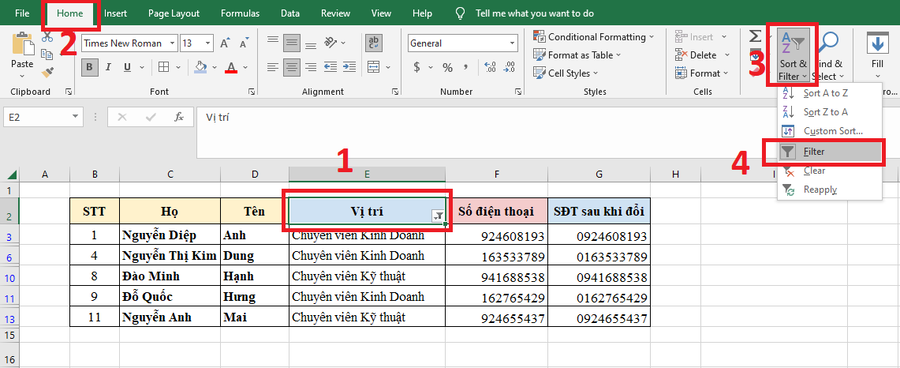Apply the red Font Color
This screenshot has width=900, height=368.
pyautogui.click(x=231, y=67)
